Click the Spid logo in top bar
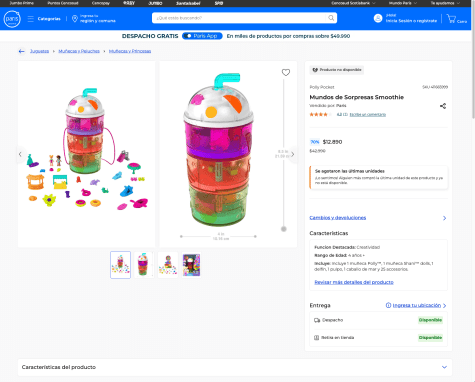 click(219, 3)
